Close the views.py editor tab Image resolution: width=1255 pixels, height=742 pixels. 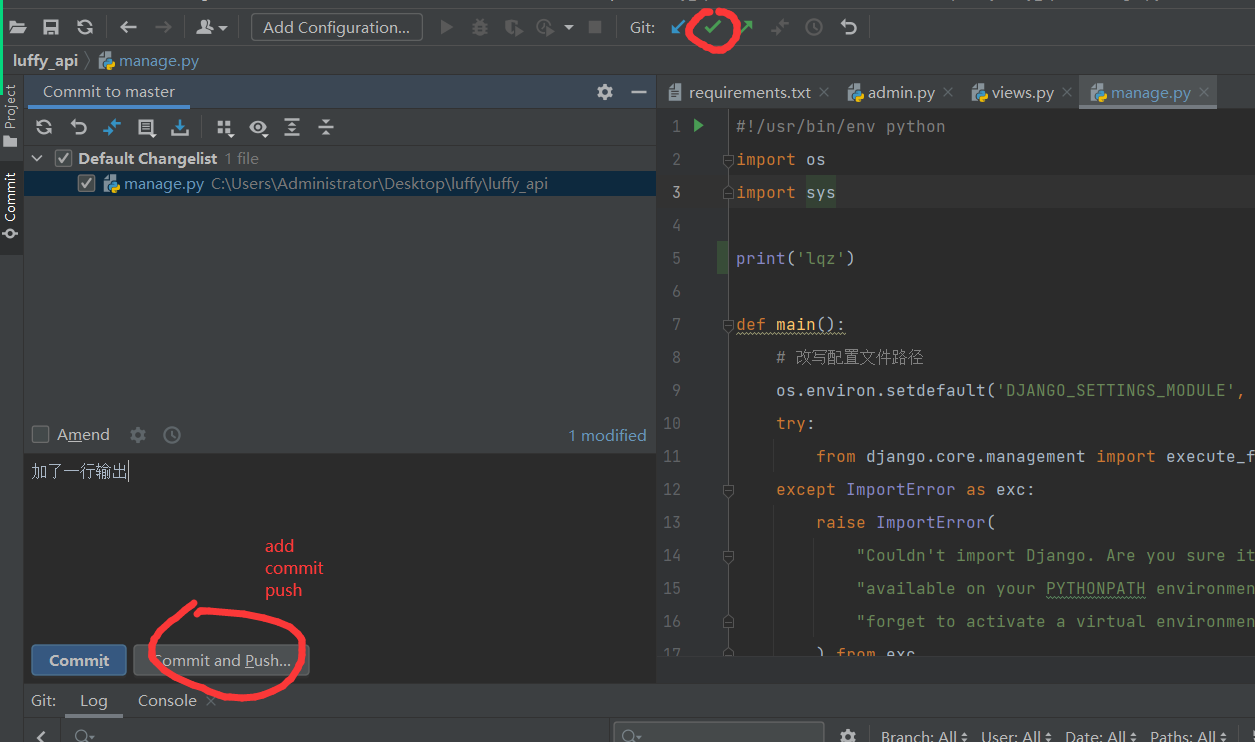coord(1067,92)
